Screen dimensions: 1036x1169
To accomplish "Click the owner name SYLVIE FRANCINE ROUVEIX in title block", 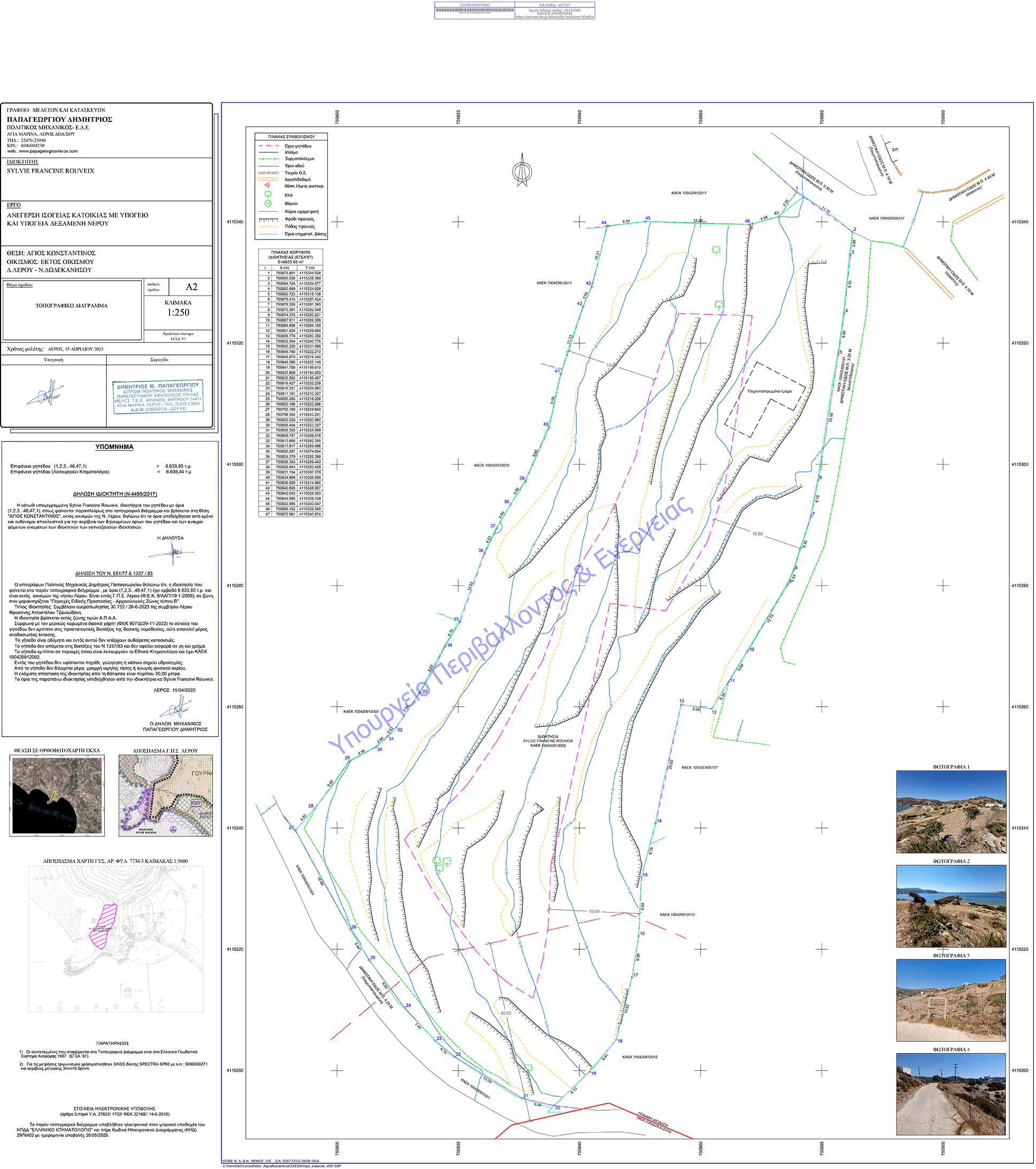I will click(x=50, y=171).
